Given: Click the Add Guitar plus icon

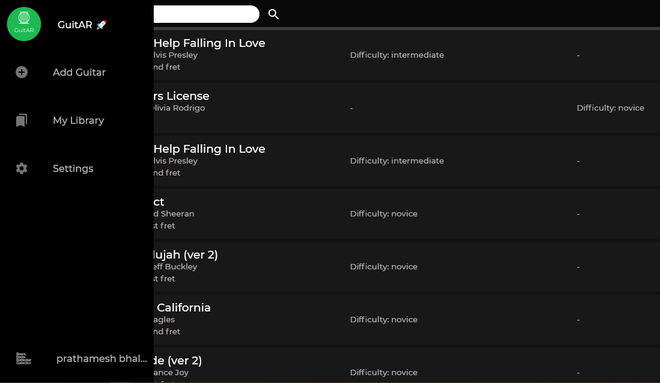Looking at the screenshot, I should pos(21,72).
